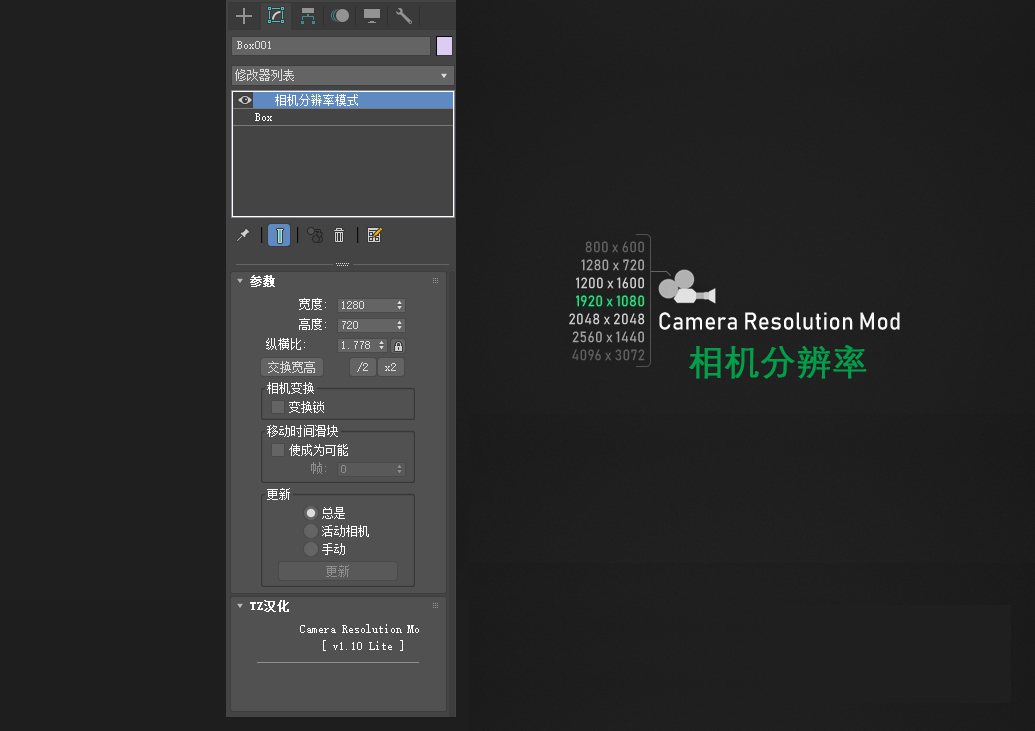Check the 使成为可能 checkbox

(x=278, y=450)
